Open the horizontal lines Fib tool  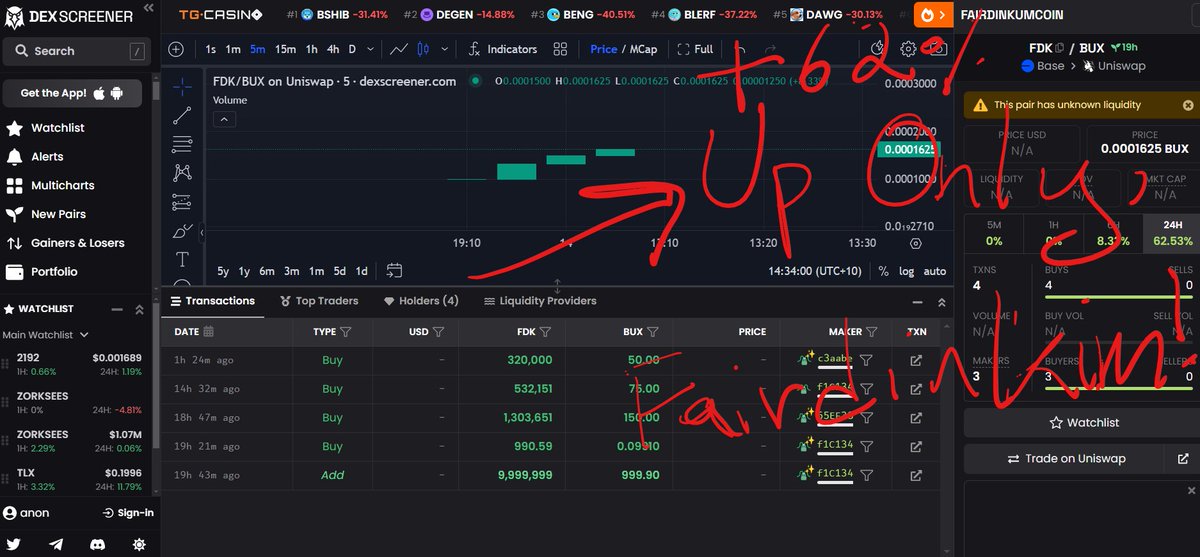pyautogui.click(x=182, y=144)
